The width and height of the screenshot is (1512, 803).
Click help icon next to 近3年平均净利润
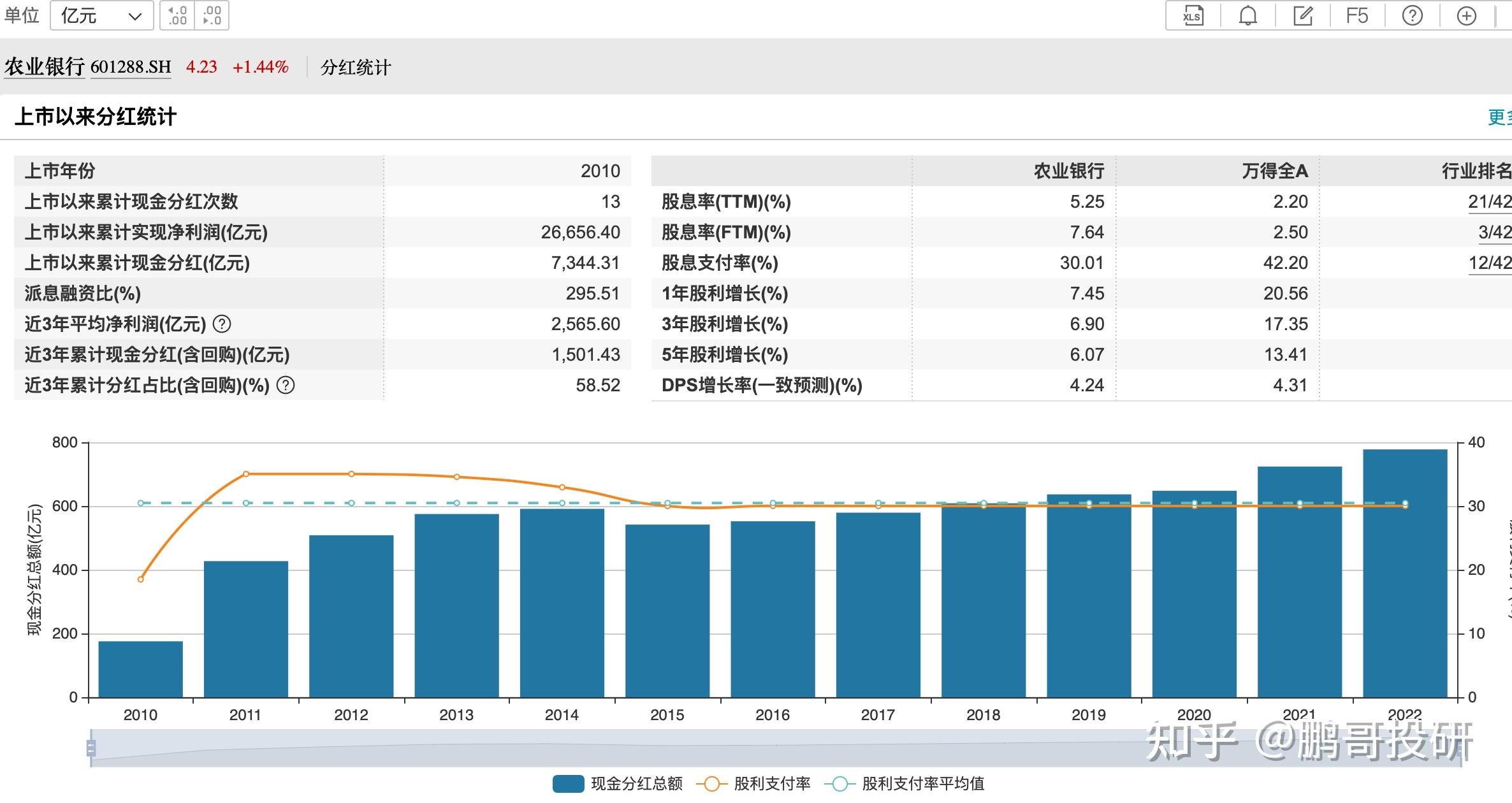click(x=221, y=324)
